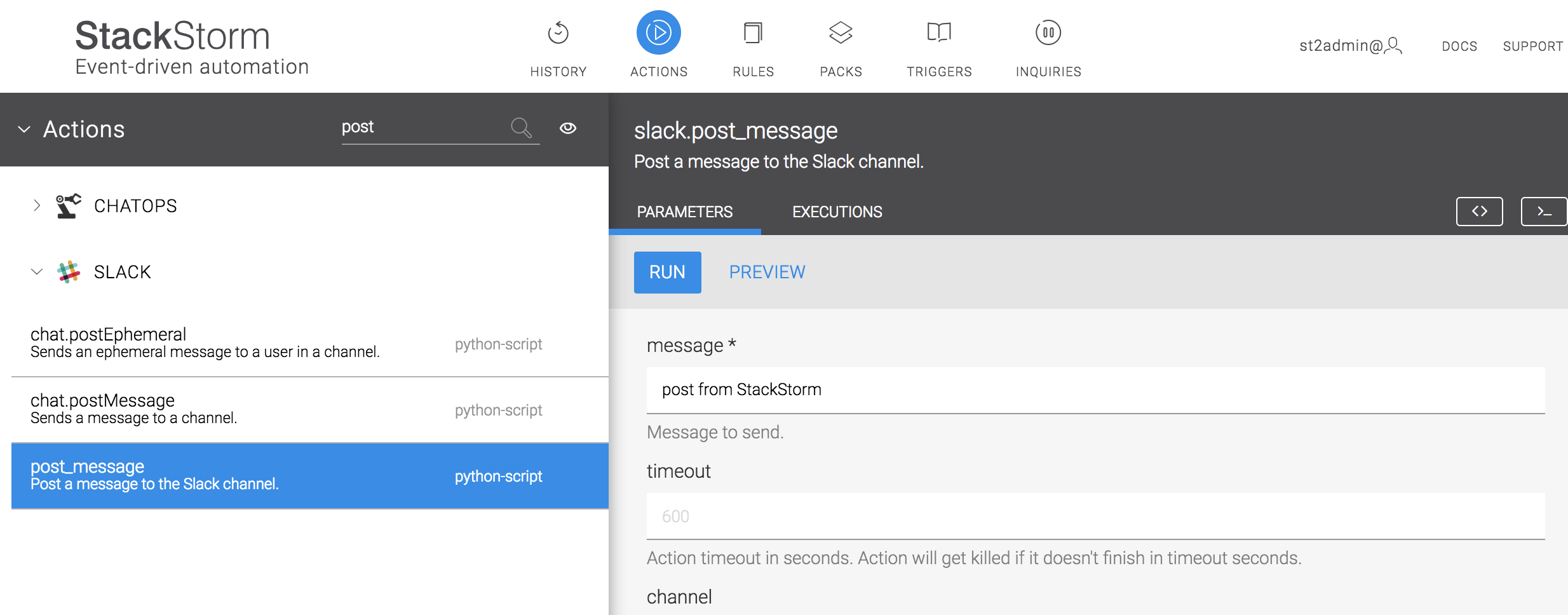The image size is (1568, 615).
Task: Select the chat.postEphemeral action
Action: pos(310,344)
